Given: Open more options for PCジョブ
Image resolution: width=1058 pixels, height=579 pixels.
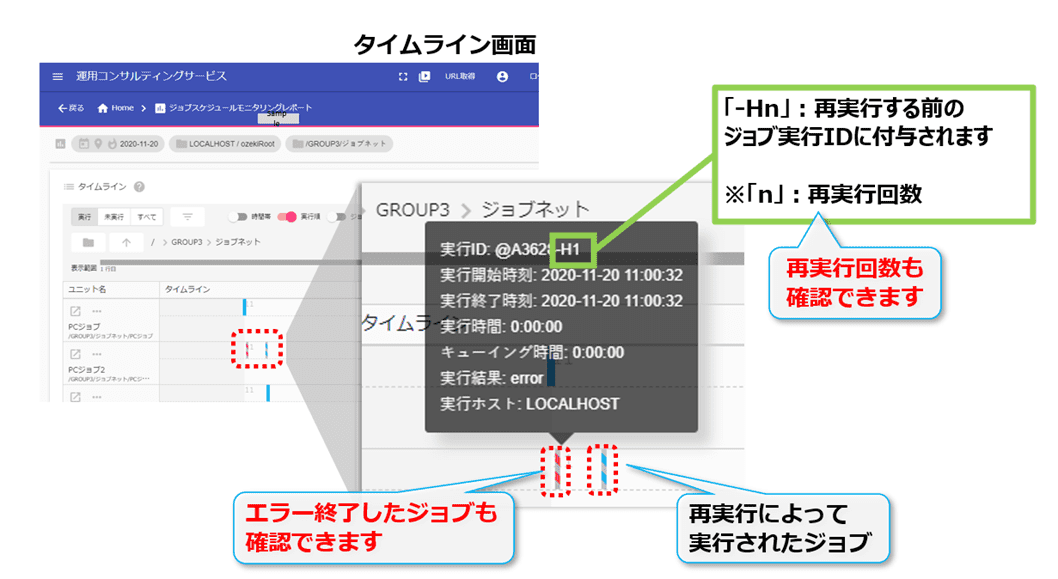Looking at the screenshot, I should [x=97, y=312].
